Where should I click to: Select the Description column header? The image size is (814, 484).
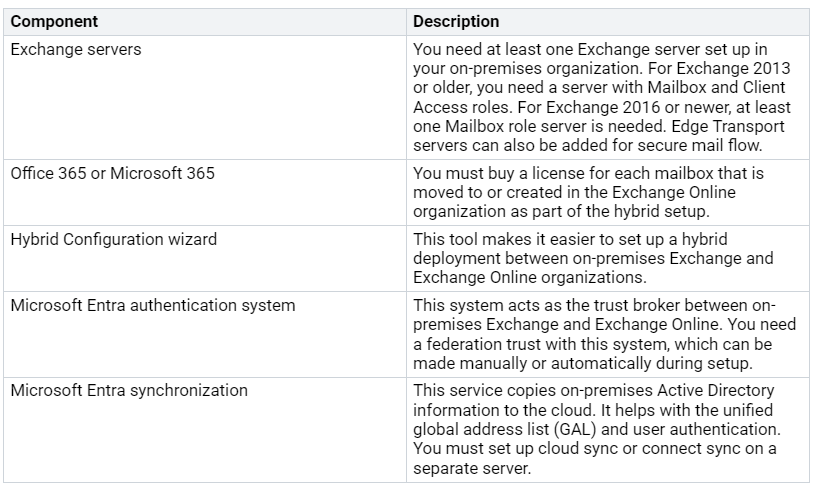(607, 22)
